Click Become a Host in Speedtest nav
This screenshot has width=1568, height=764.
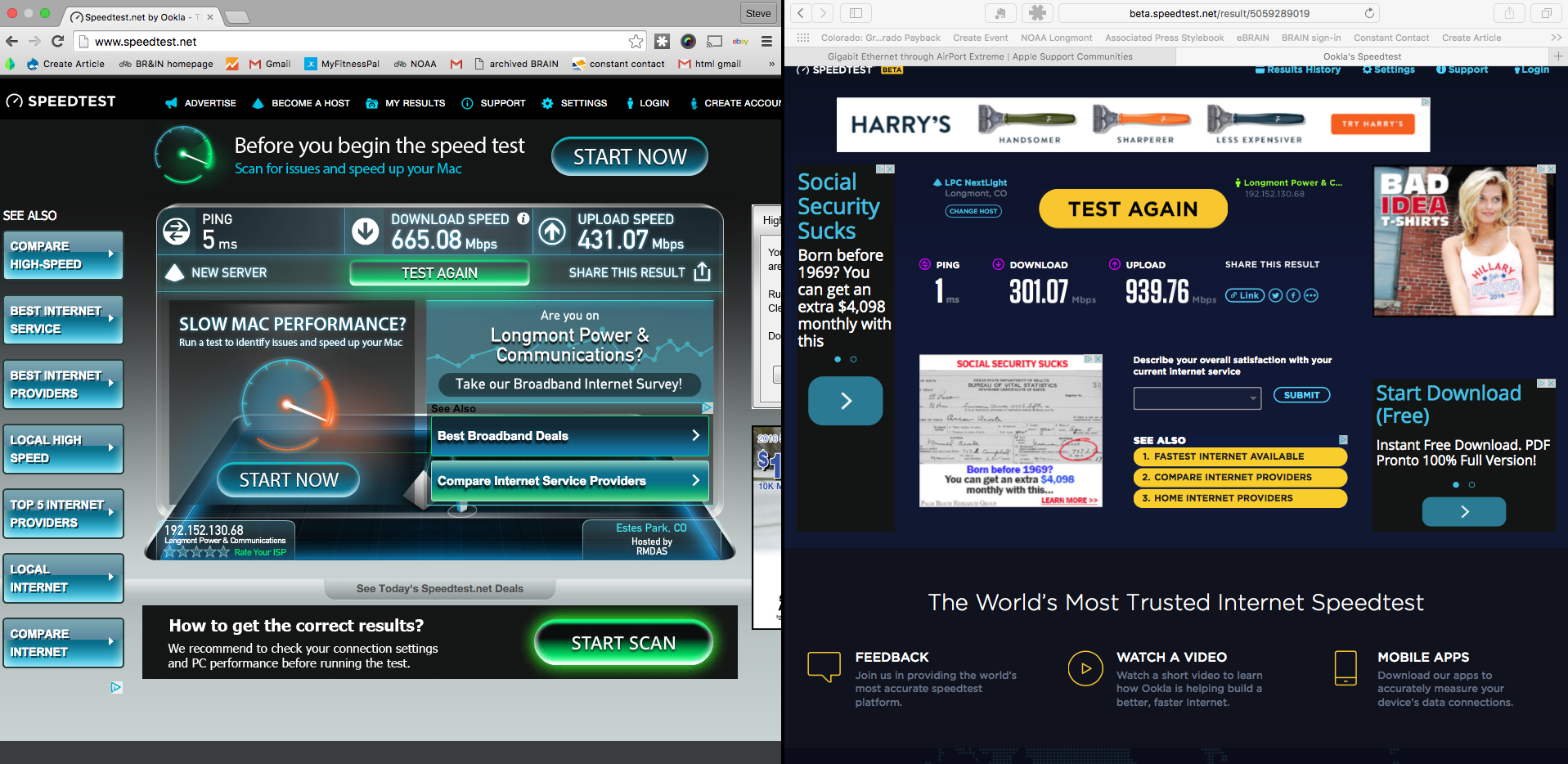coord(301,103)
